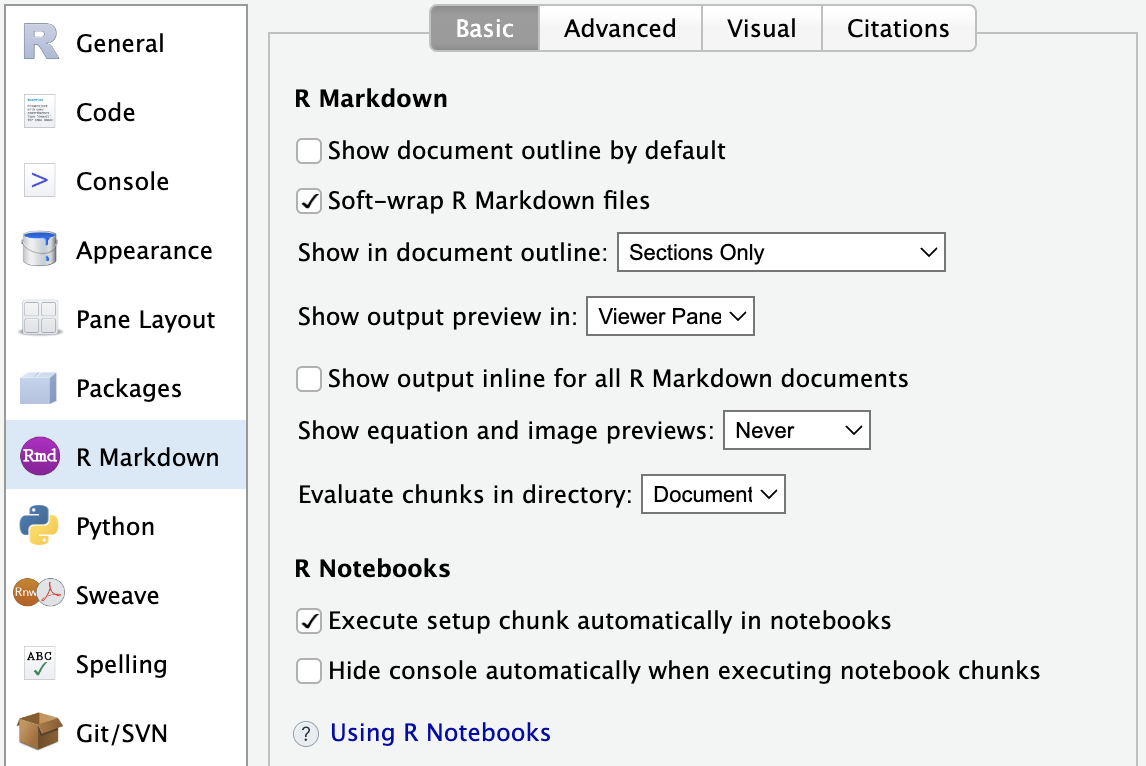The height and width of the screenshot is (766, 1146).
Task: Click the 'Evaluate chunks in directory:' label
Action: tap(465, 495)
